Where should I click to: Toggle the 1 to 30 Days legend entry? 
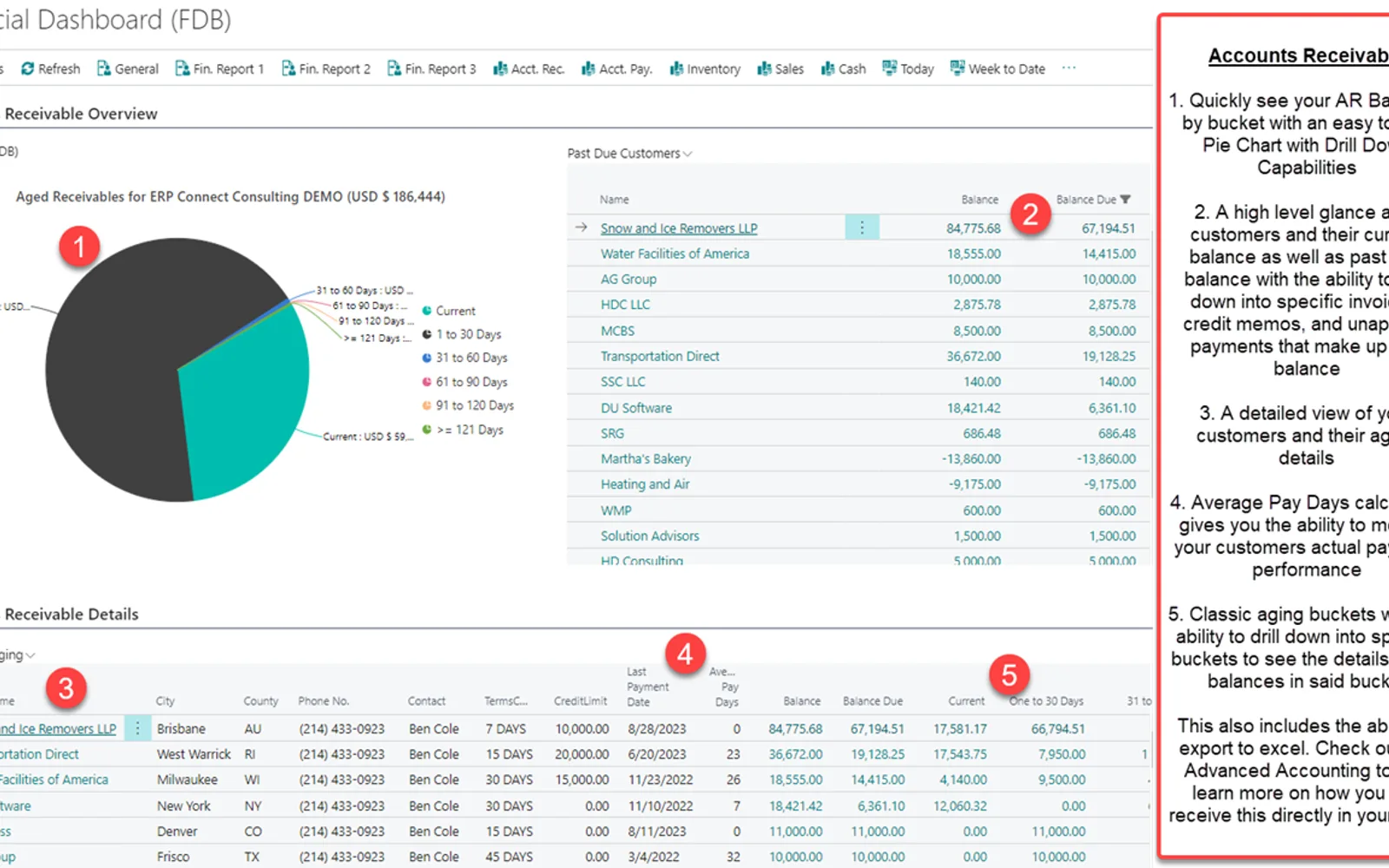click(x=462, y=334)
